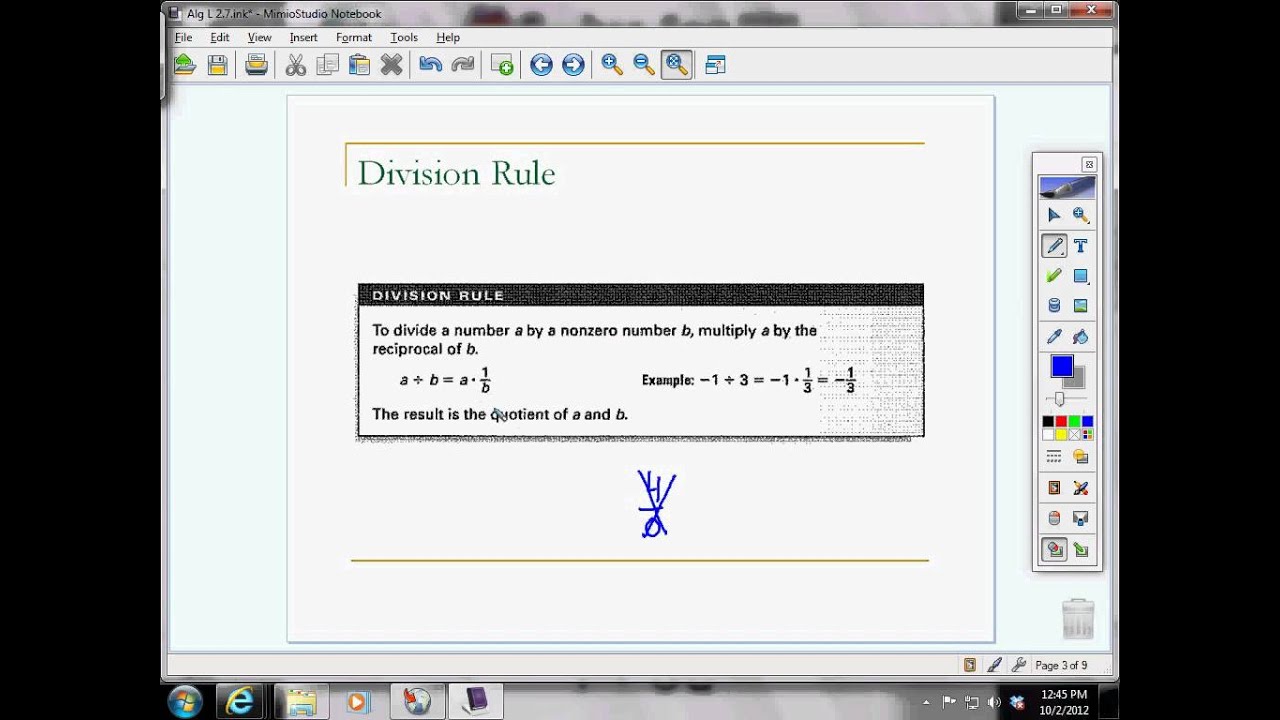Viewport: 1280px width, 720px height.
Task: Launch Internet Explorer from the taskbar
Action: [240, 702]
